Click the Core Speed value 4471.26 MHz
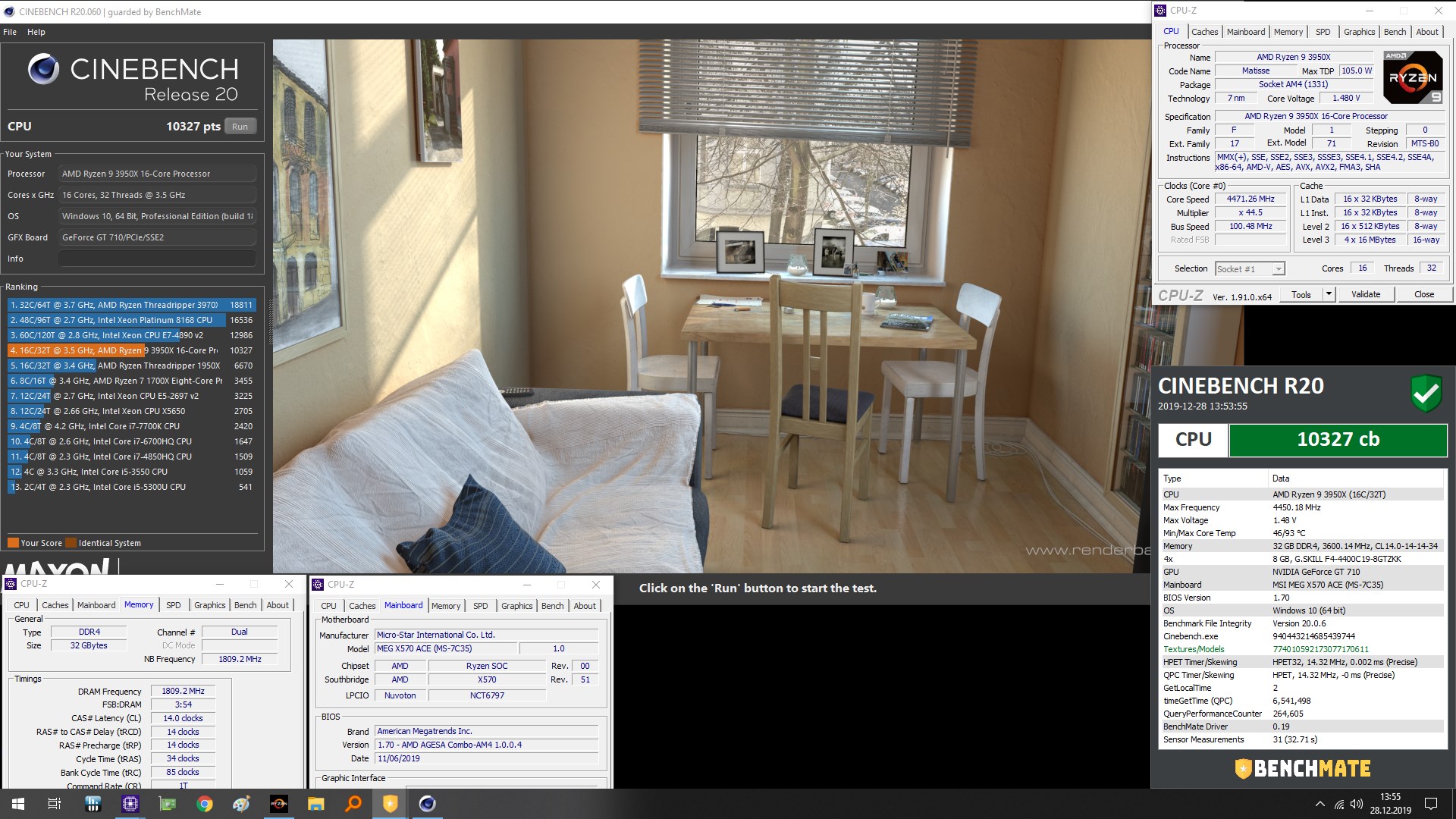 (x=1250, y=199)
